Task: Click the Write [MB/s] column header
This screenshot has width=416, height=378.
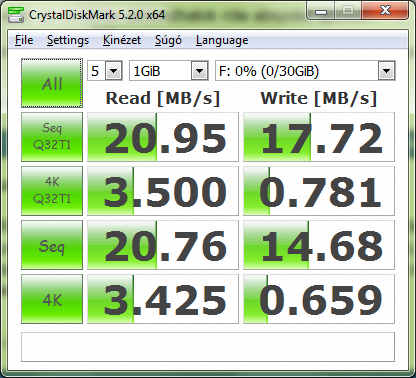Action: tap(319, 98)
